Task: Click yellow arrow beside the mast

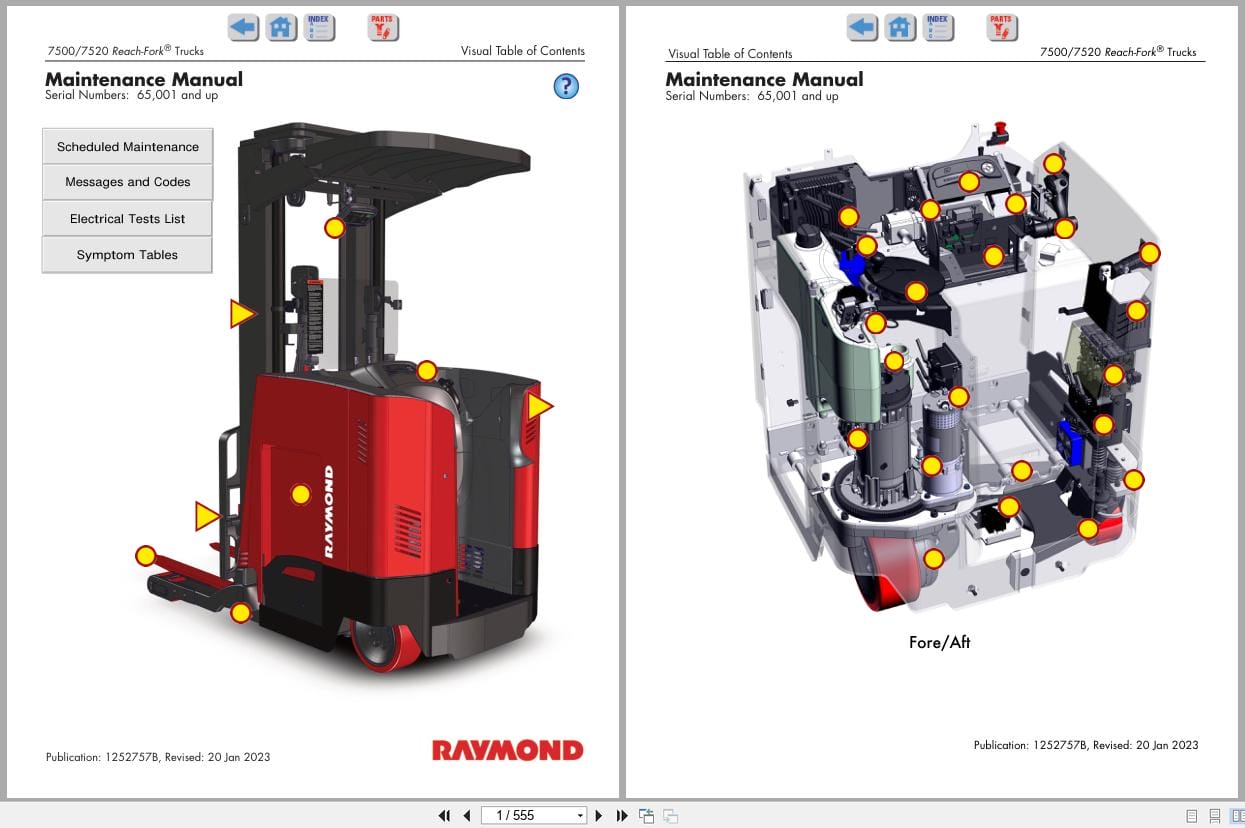Action: 241,314
